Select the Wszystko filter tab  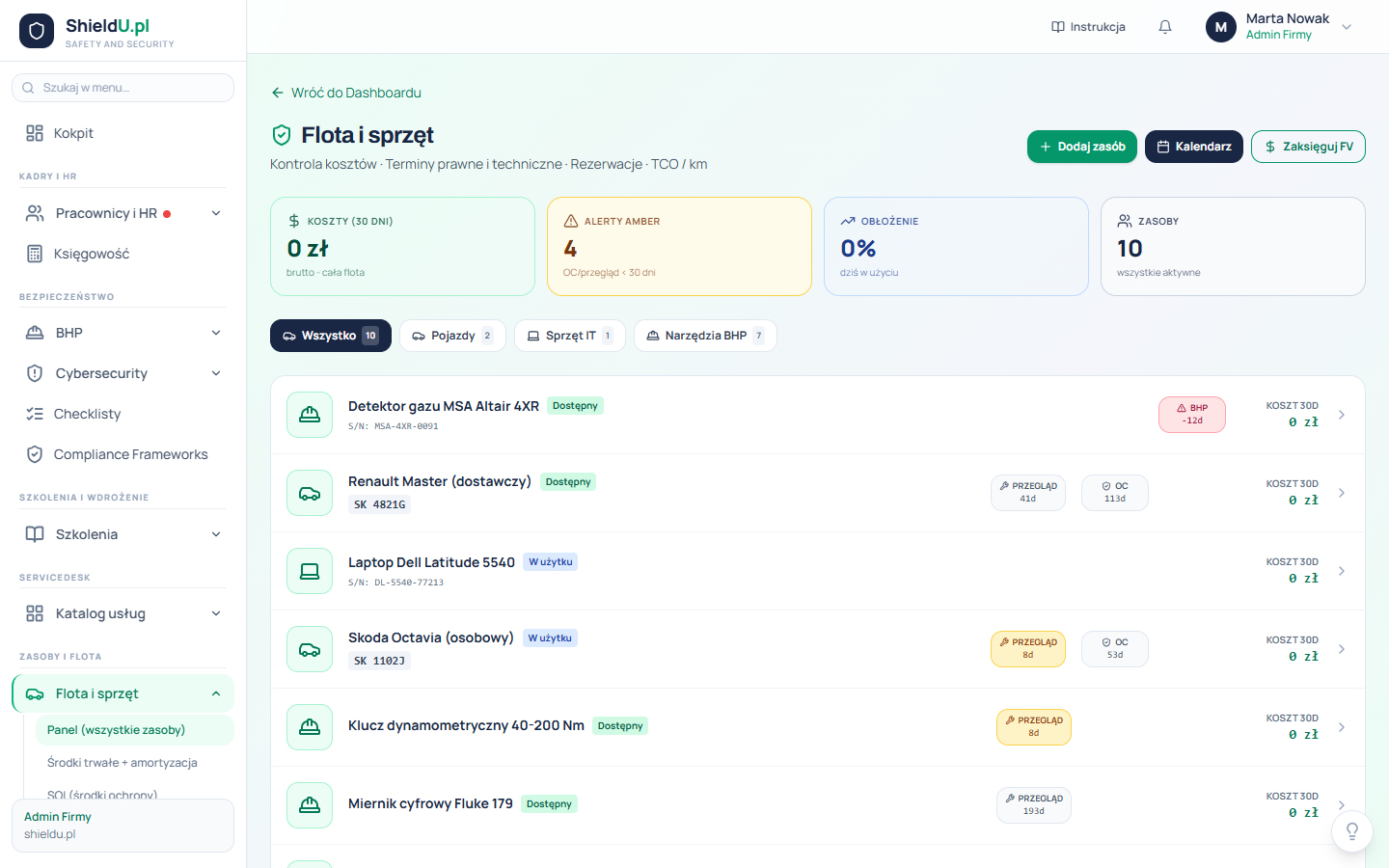tap(331, 336)
